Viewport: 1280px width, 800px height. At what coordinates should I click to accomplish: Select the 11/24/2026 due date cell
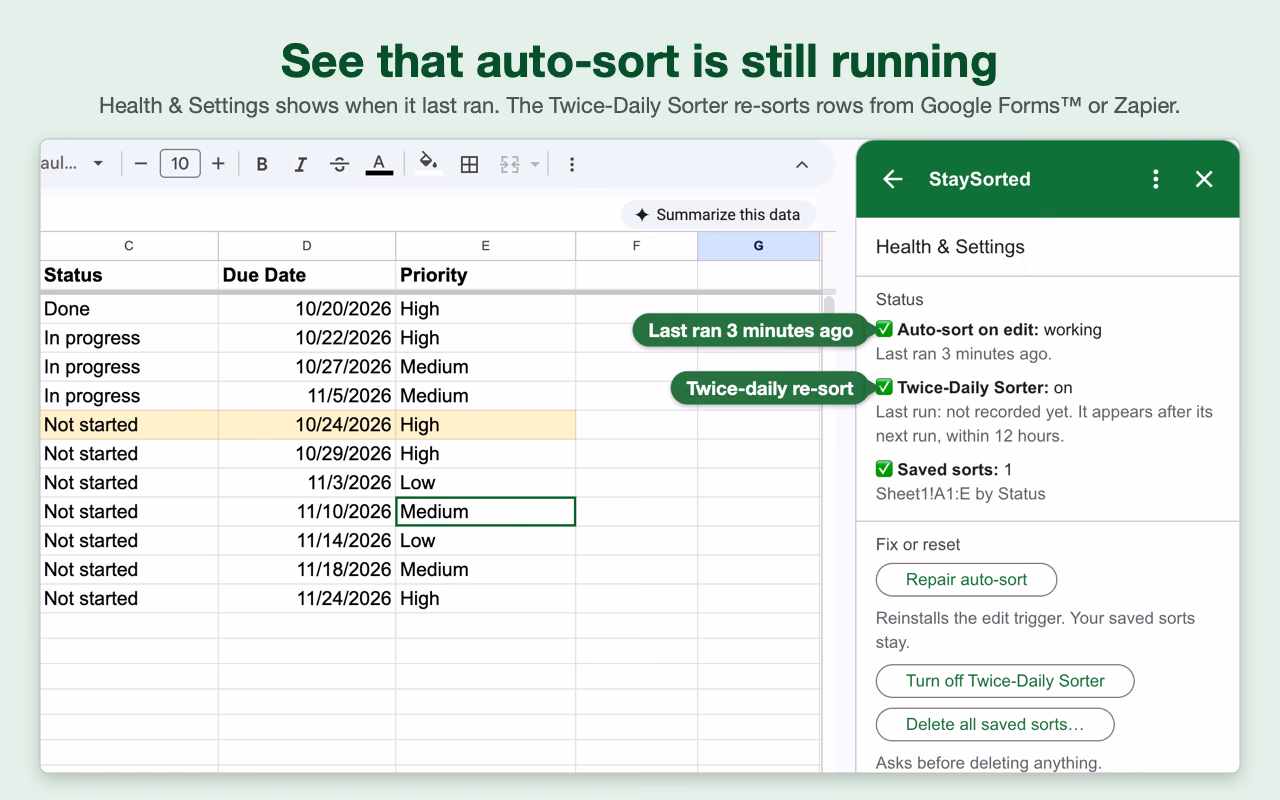pyautogui.click(x=307, y=599)
